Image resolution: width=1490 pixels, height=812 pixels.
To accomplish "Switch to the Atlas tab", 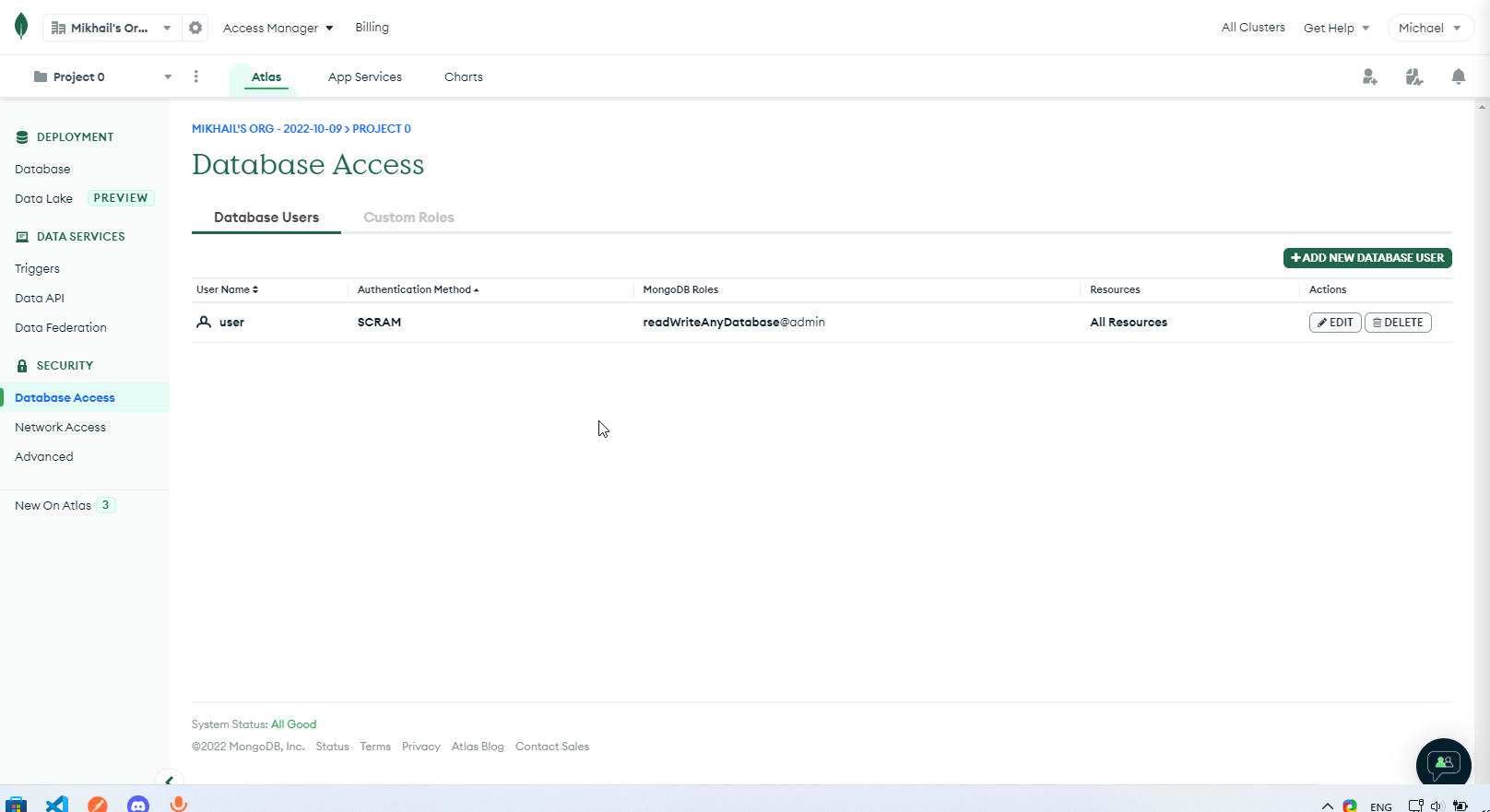I will coord(266,76).
